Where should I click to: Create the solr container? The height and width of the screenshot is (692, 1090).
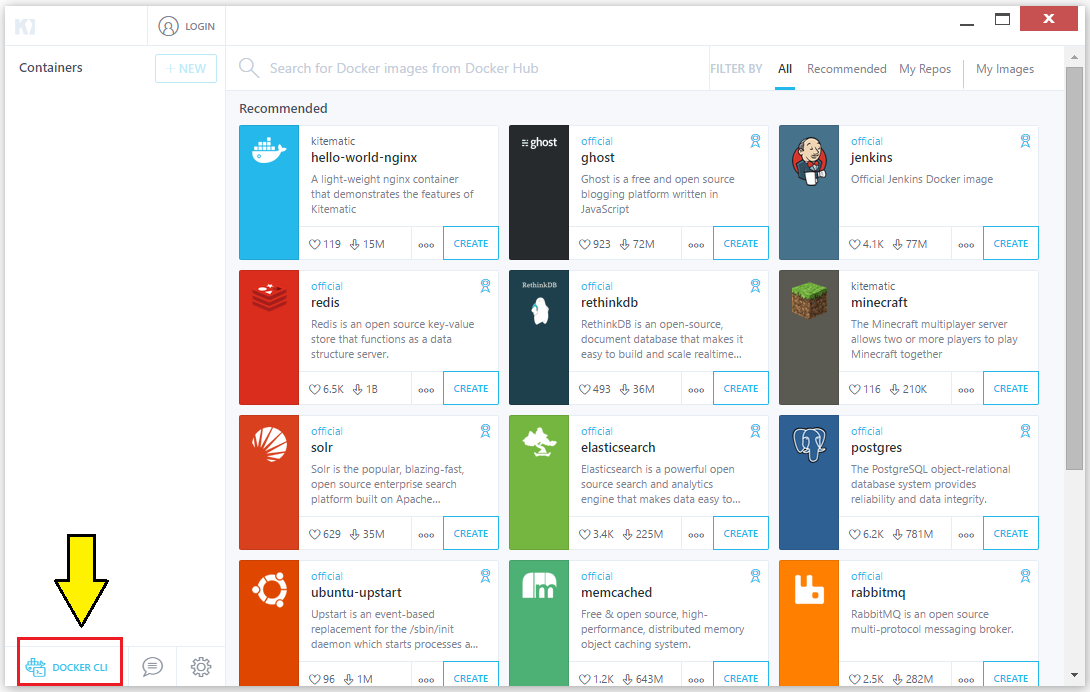click(x=471, y=533)
